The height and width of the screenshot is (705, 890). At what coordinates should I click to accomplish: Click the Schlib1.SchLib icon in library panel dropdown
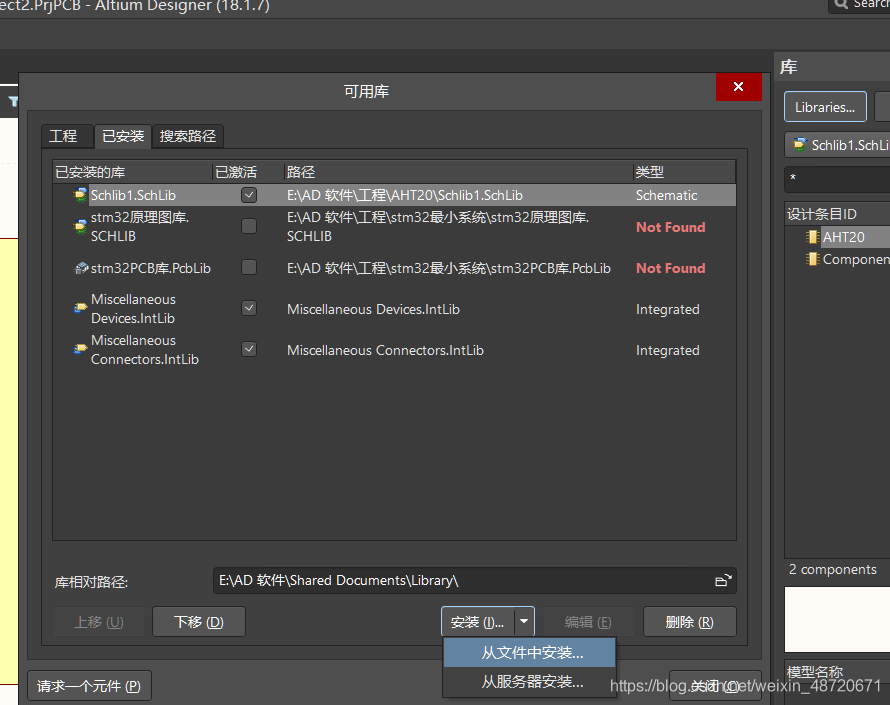pos(800,145)
